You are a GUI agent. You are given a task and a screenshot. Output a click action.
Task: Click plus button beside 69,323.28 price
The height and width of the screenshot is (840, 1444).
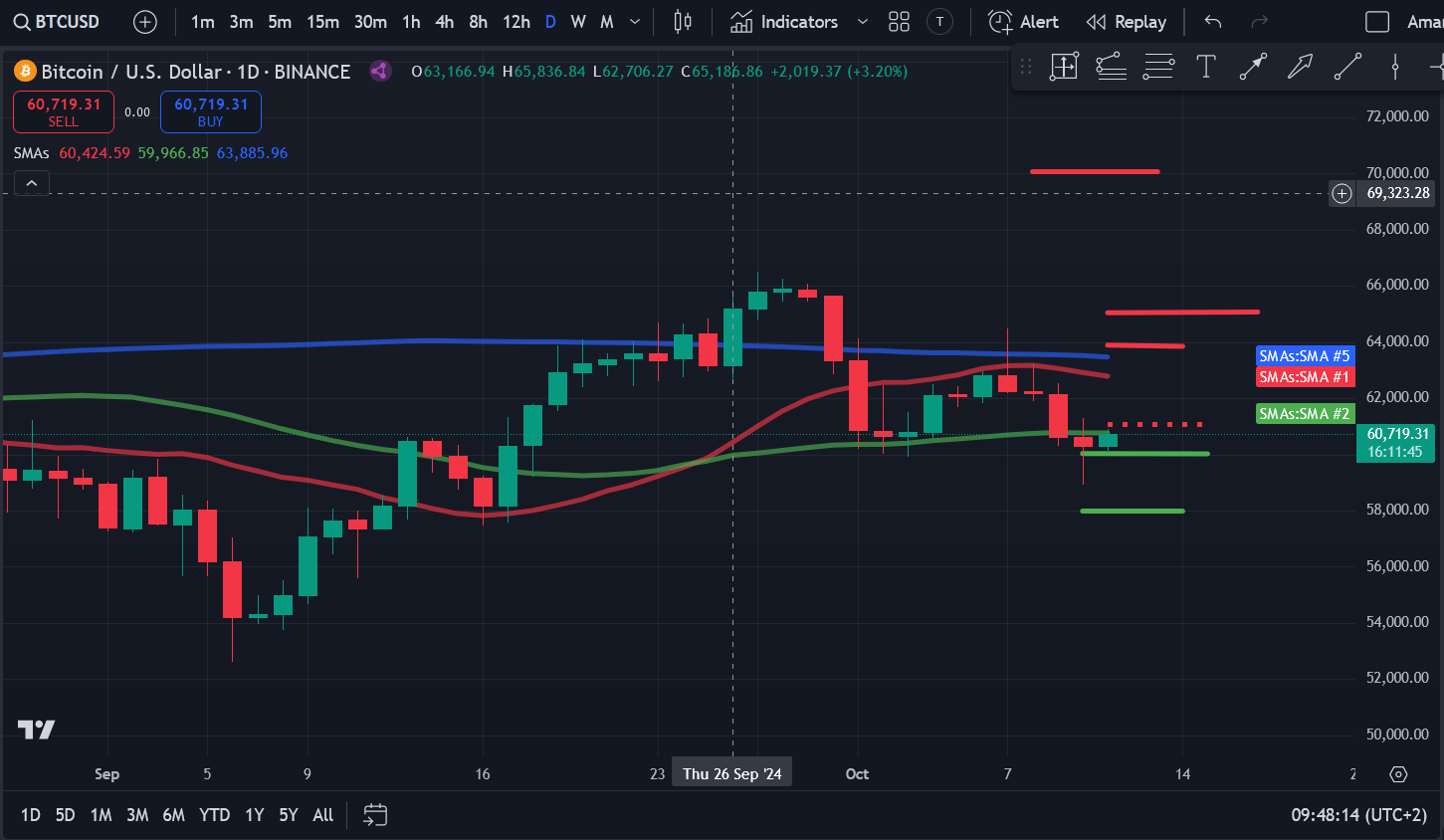click(1342, 193)
